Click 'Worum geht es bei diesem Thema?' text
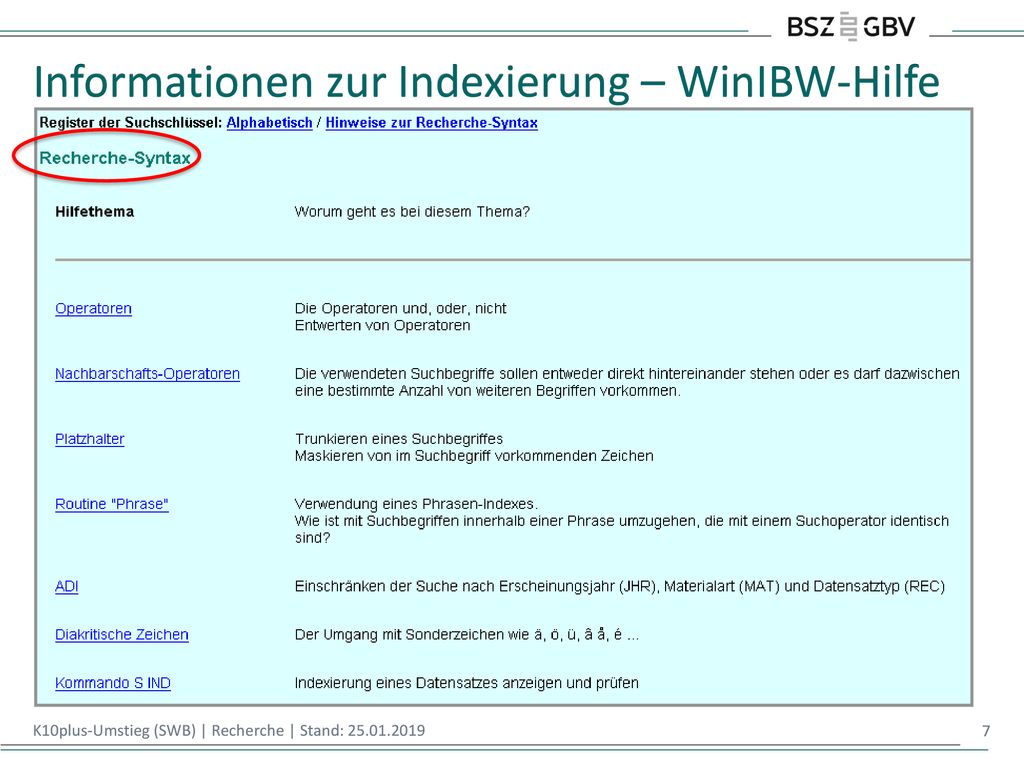 [x=412, y=212]
